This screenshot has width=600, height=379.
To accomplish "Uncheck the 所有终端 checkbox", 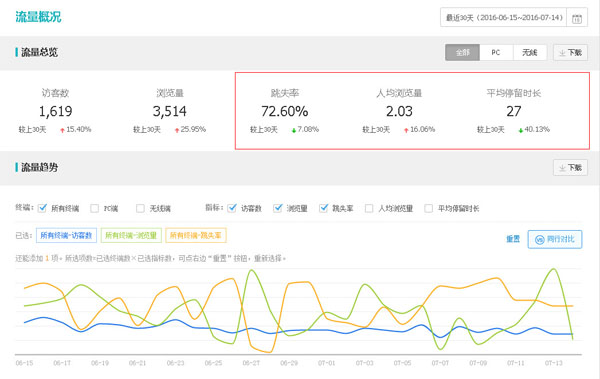I will tap(42, 208).
